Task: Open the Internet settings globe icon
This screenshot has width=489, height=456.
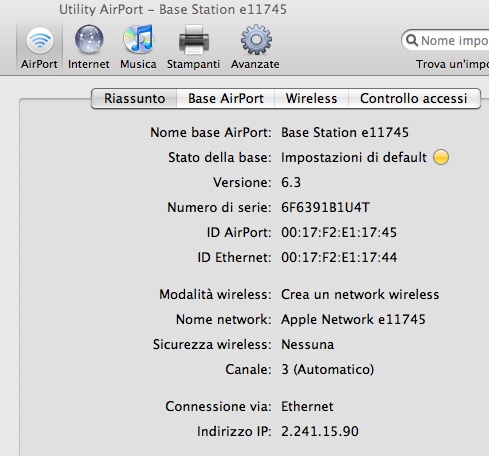Action: click(89, 40)
